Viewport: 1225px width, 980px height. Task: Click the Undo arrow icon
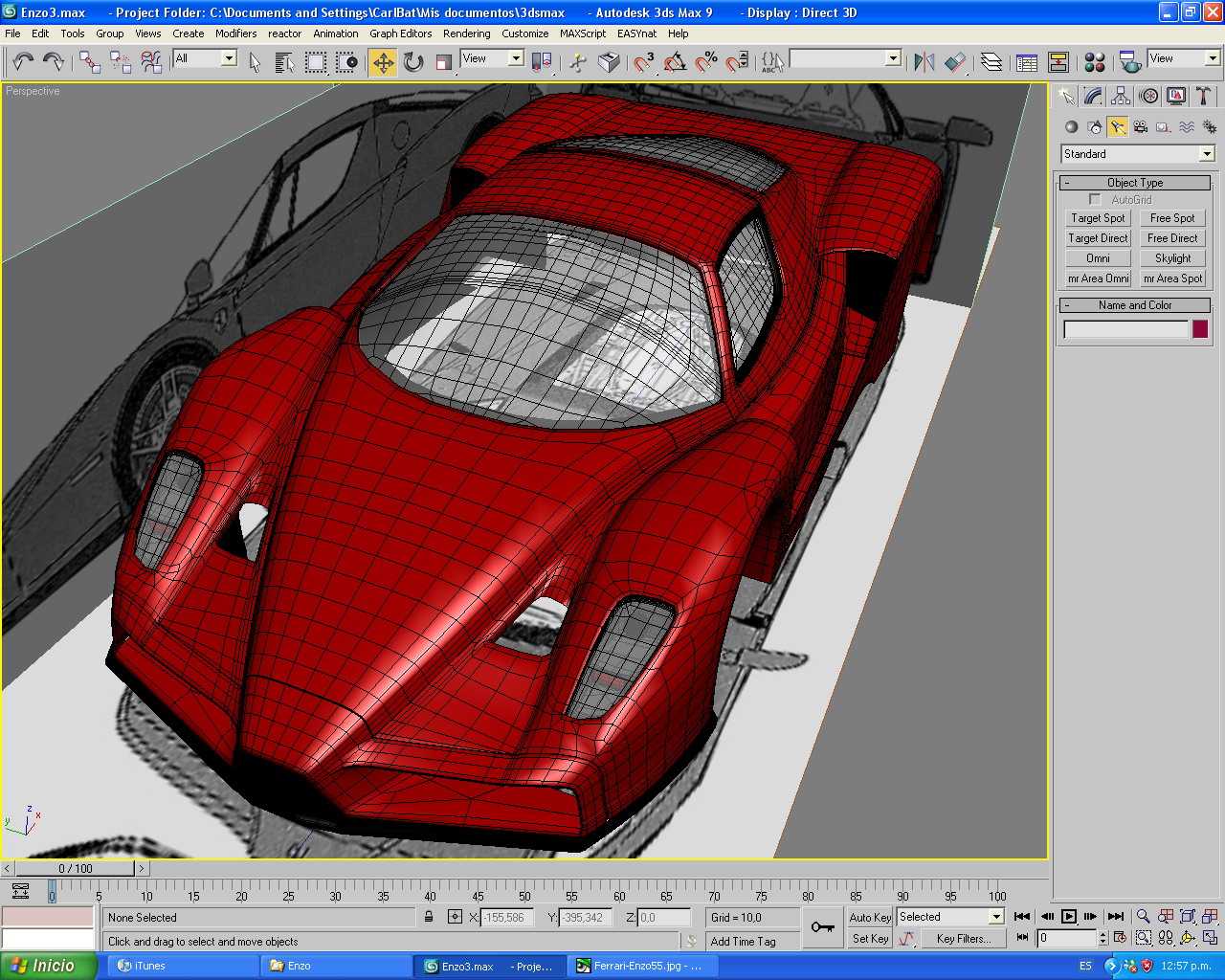coord(23,62)
